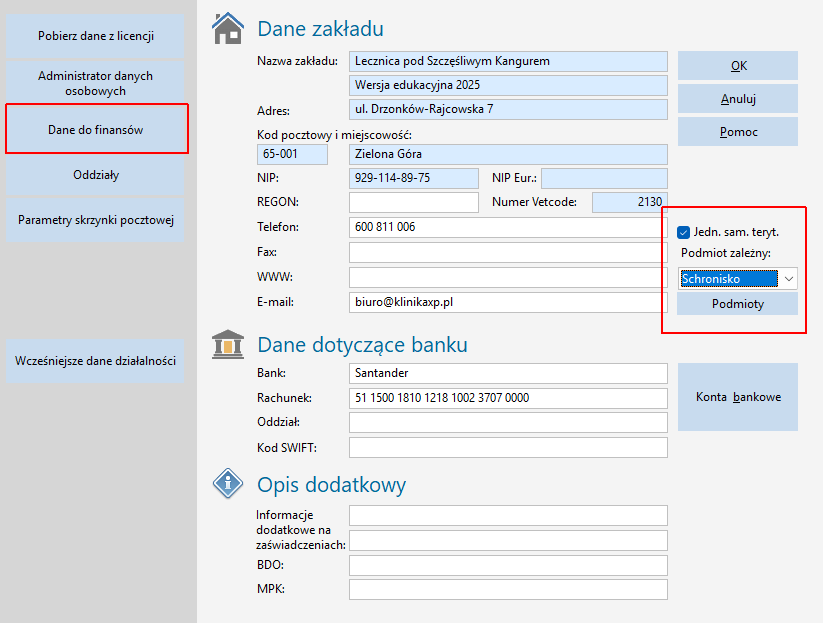Open Wcześniejsze dane działalności

96,361
